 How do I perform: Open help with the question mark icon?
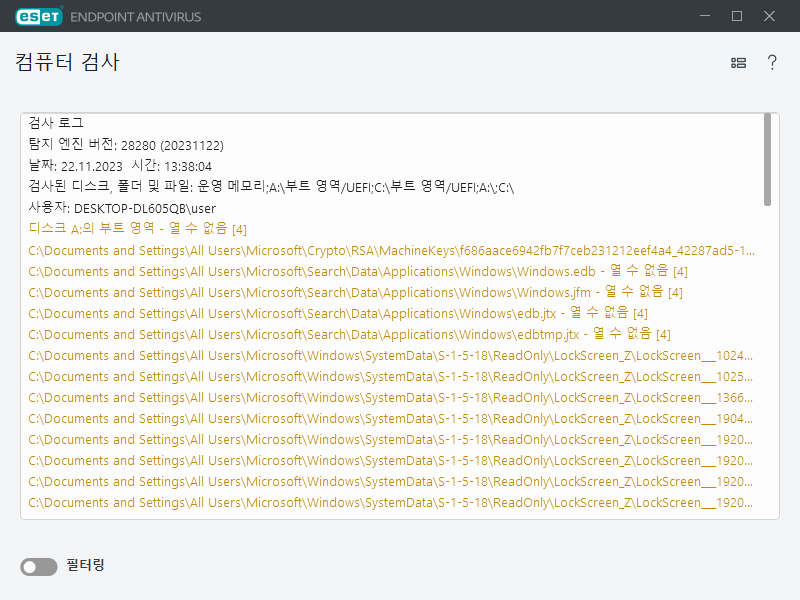[772, 62]
